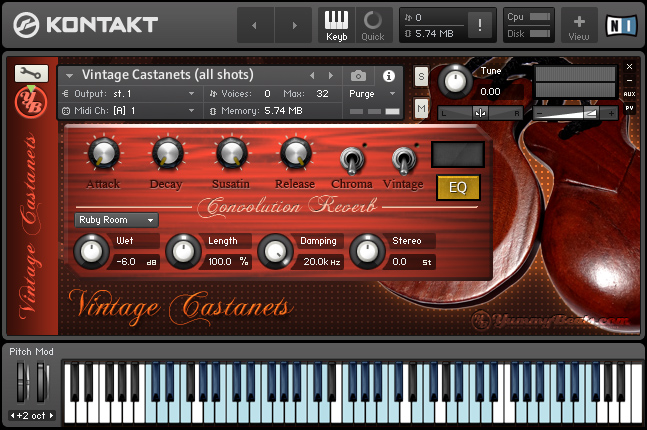Click the Damping value 20.0k Hz
647x430 pixels.
click(x=320, y=262)
